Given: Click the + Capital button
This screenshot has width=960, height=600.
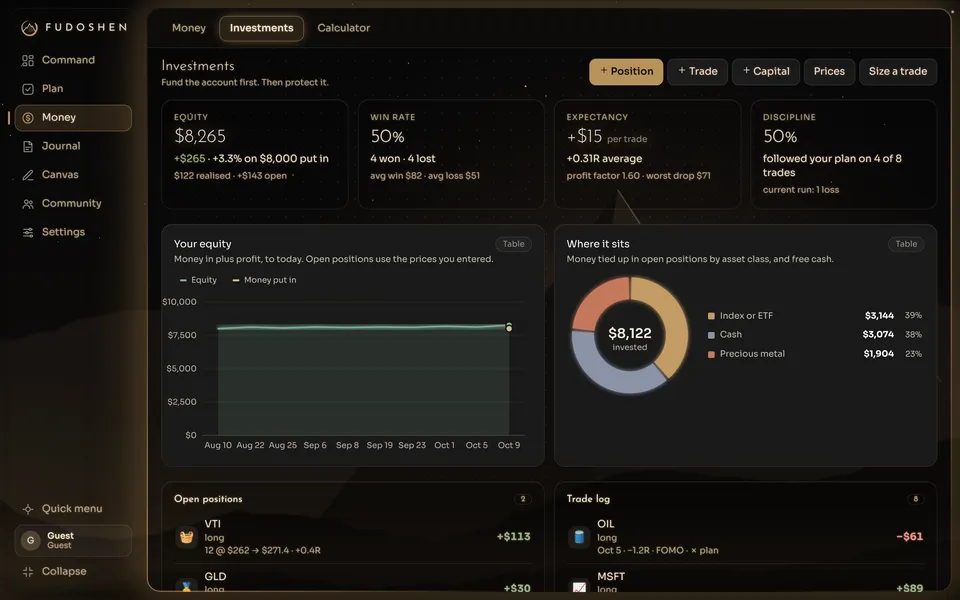Looking at the screenshot, I should click(766, 72).
